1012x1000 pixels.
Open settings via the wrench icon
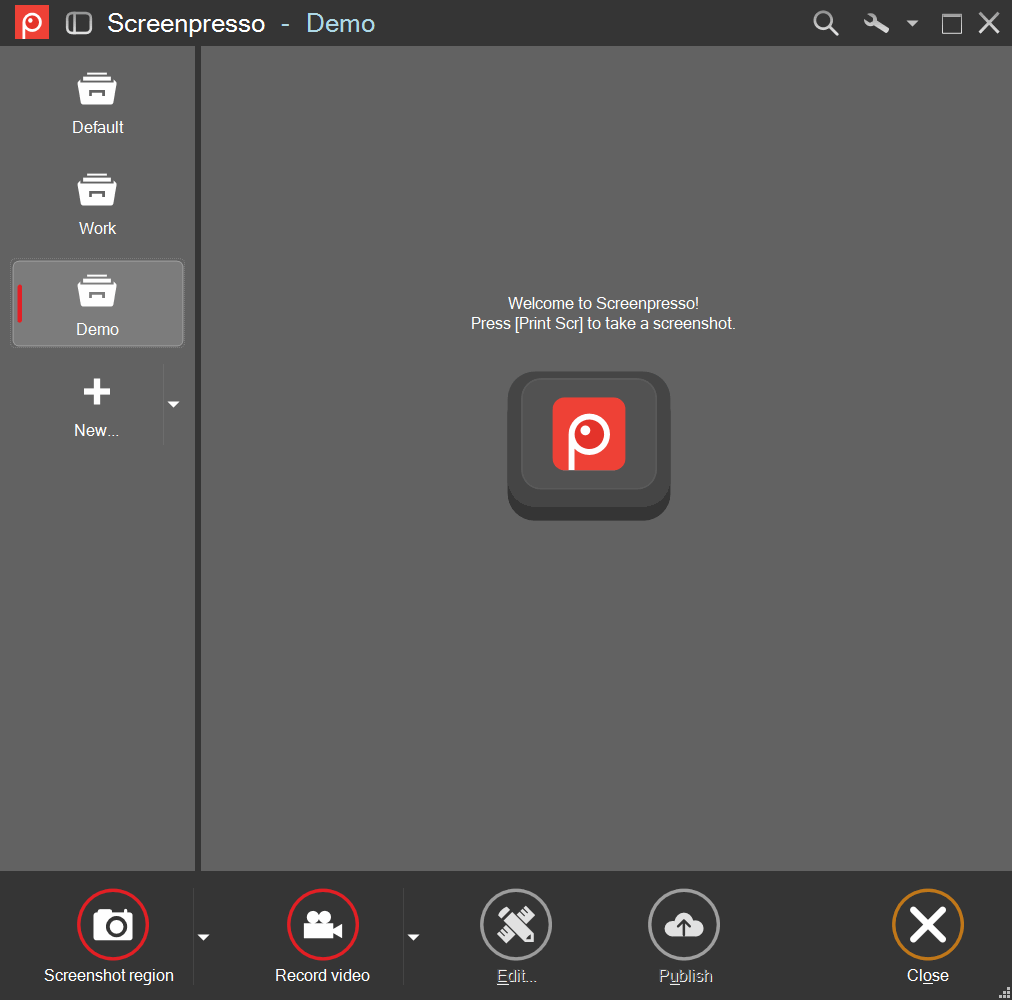click(876, 23)
